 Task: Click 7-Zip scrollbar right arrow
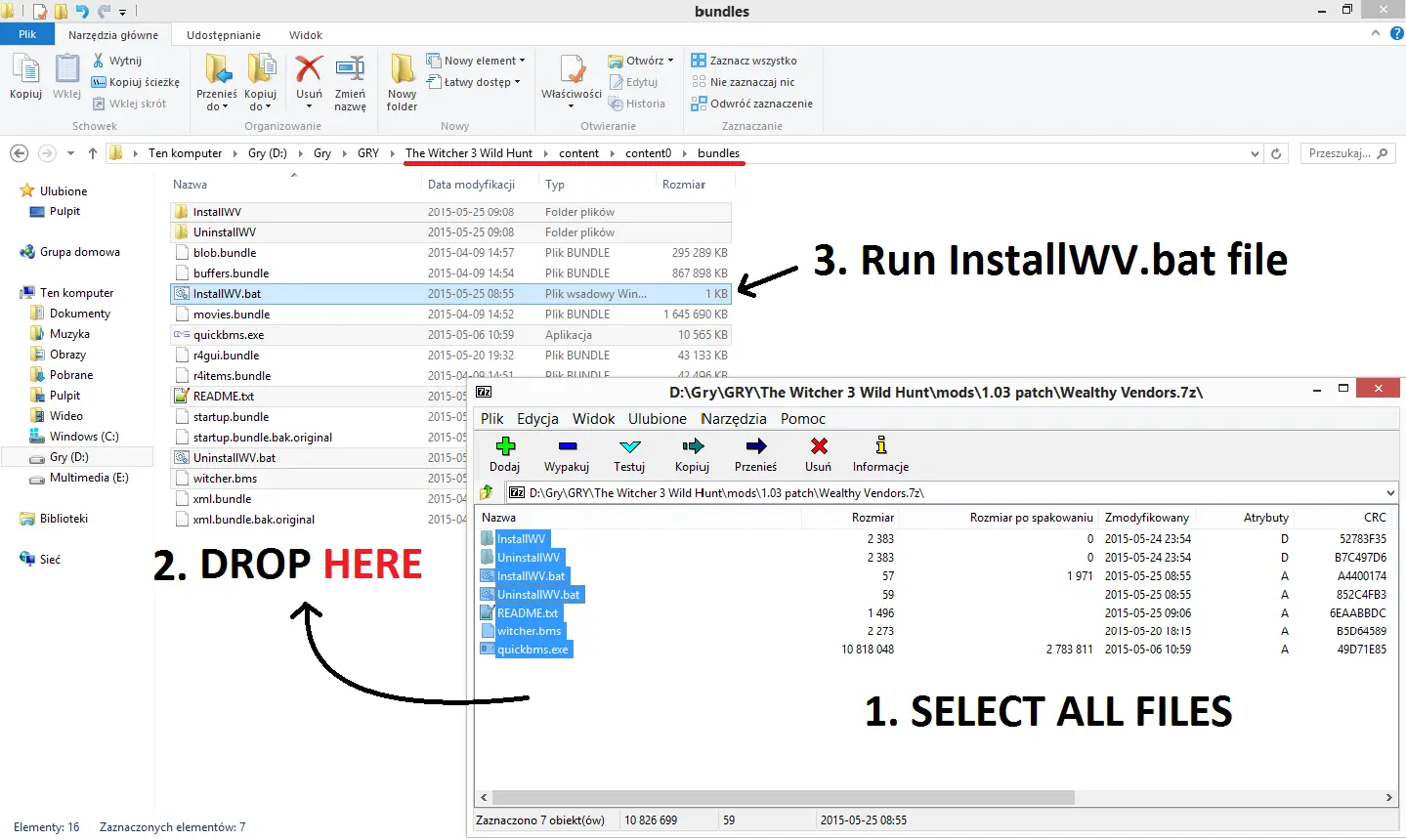pos(1389,798)
